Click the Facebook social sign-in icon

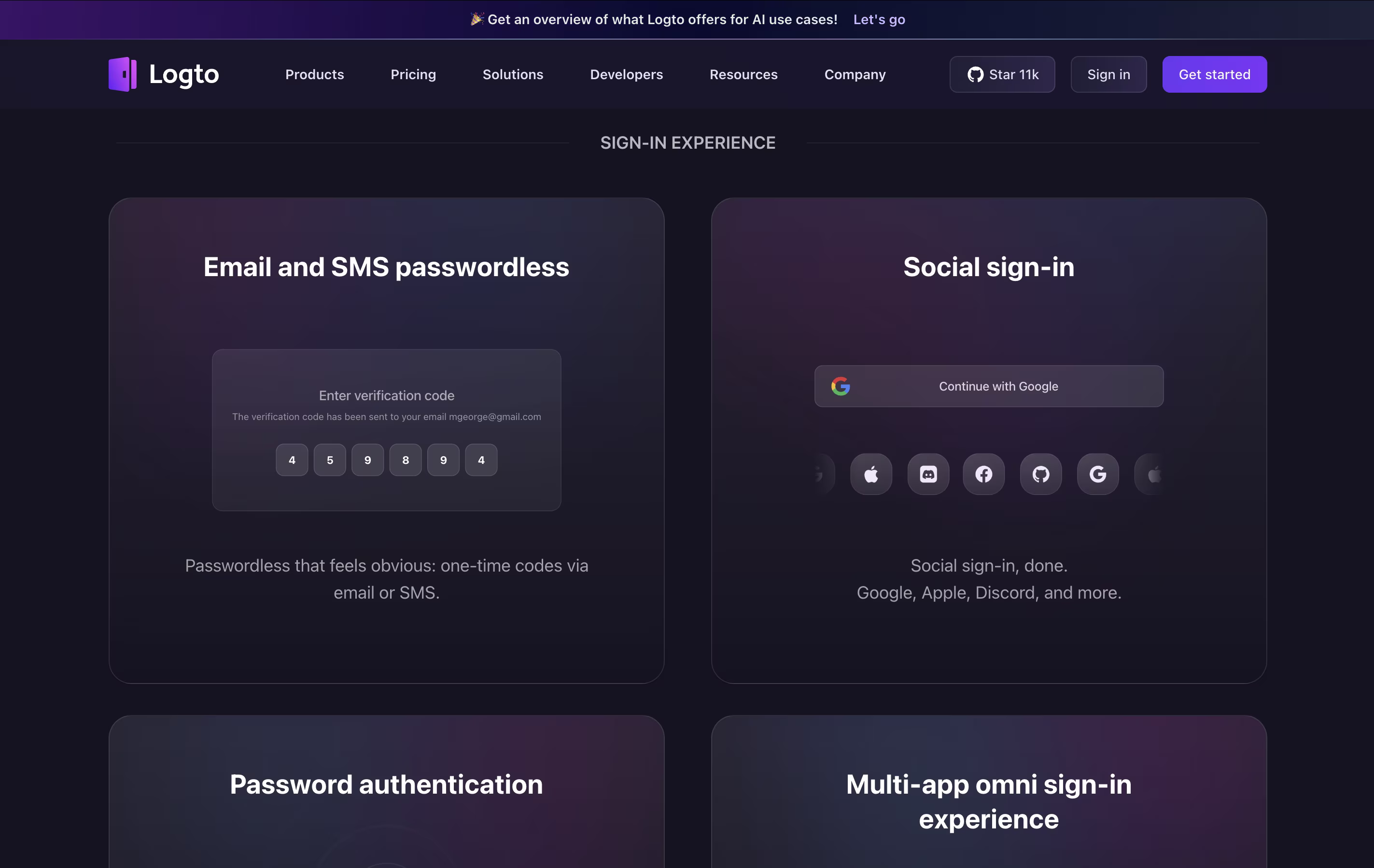[x=984, y=474]
